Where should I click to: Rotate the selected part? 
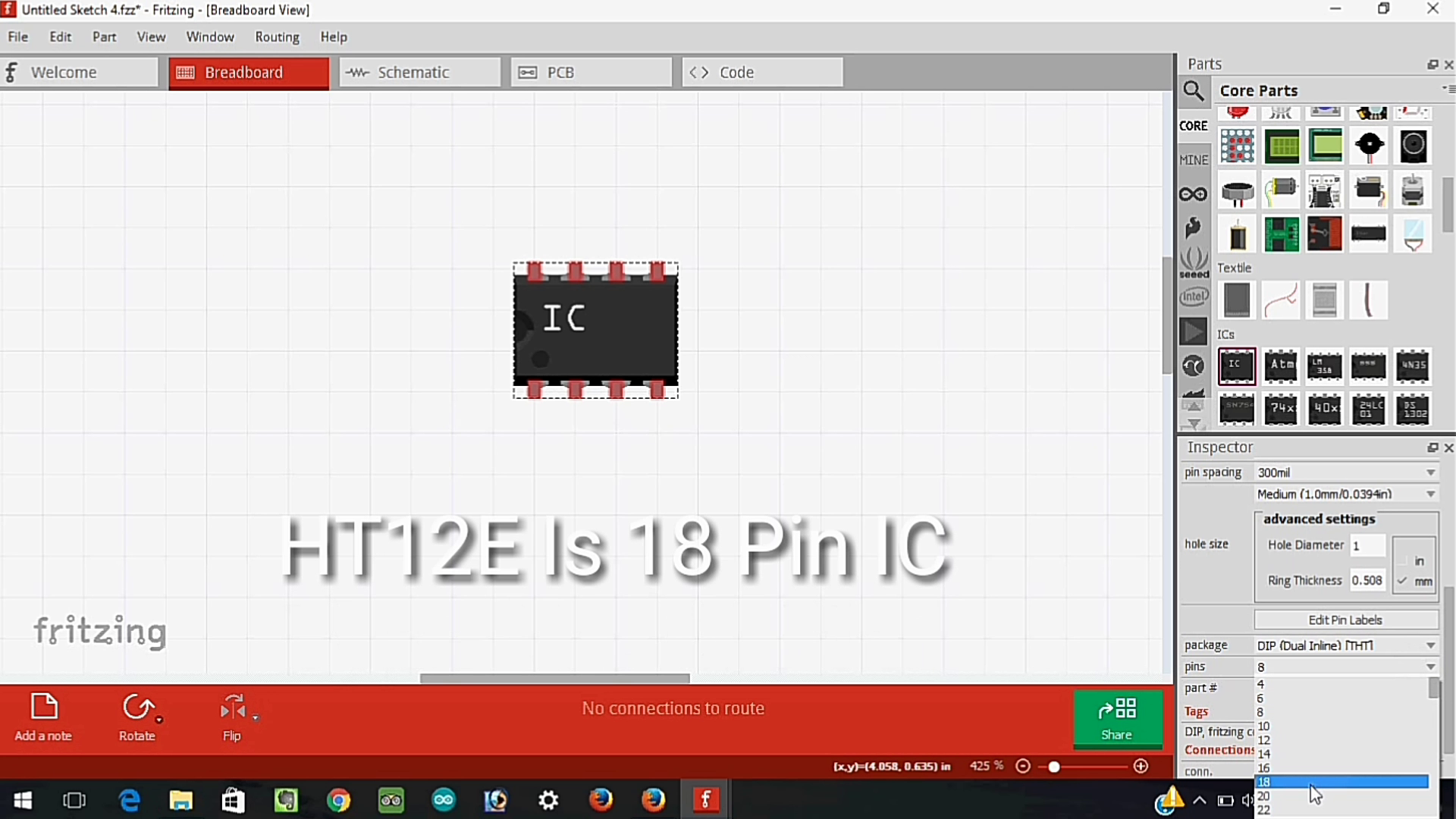(137, 717)
